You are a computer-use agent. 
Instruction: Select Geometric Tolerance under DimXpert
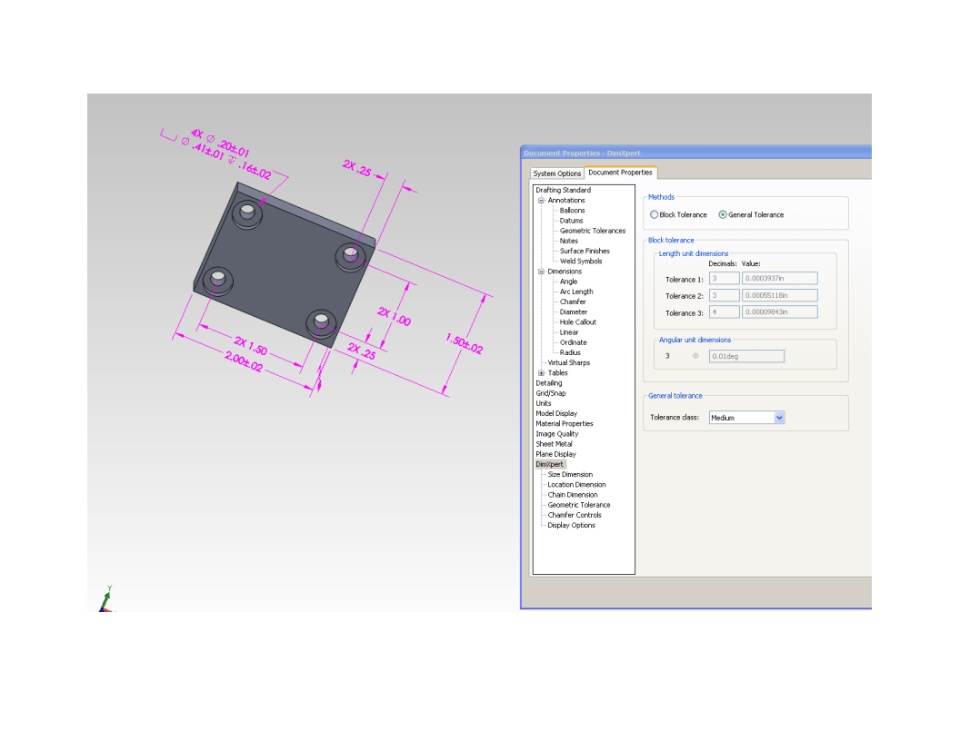579,505
